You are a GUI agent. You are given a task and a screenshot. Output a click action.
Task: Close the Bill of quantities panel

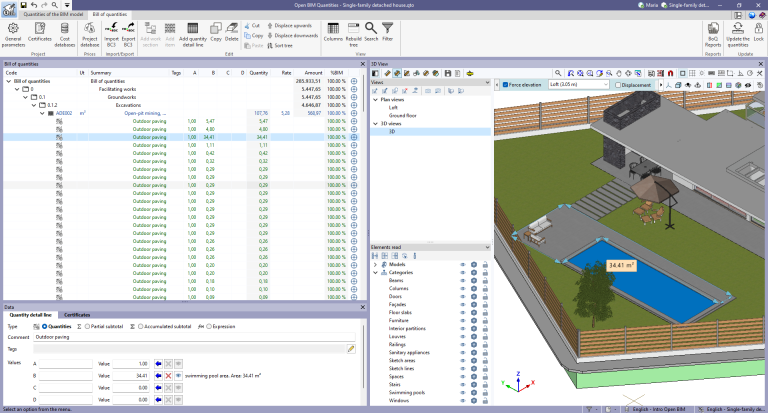[x=363, y=64]
